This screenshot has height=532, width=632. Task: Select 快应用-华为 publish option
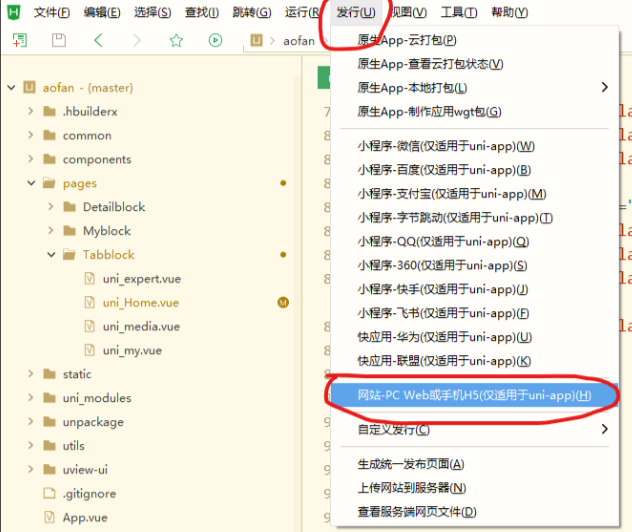tap(474, 337)
